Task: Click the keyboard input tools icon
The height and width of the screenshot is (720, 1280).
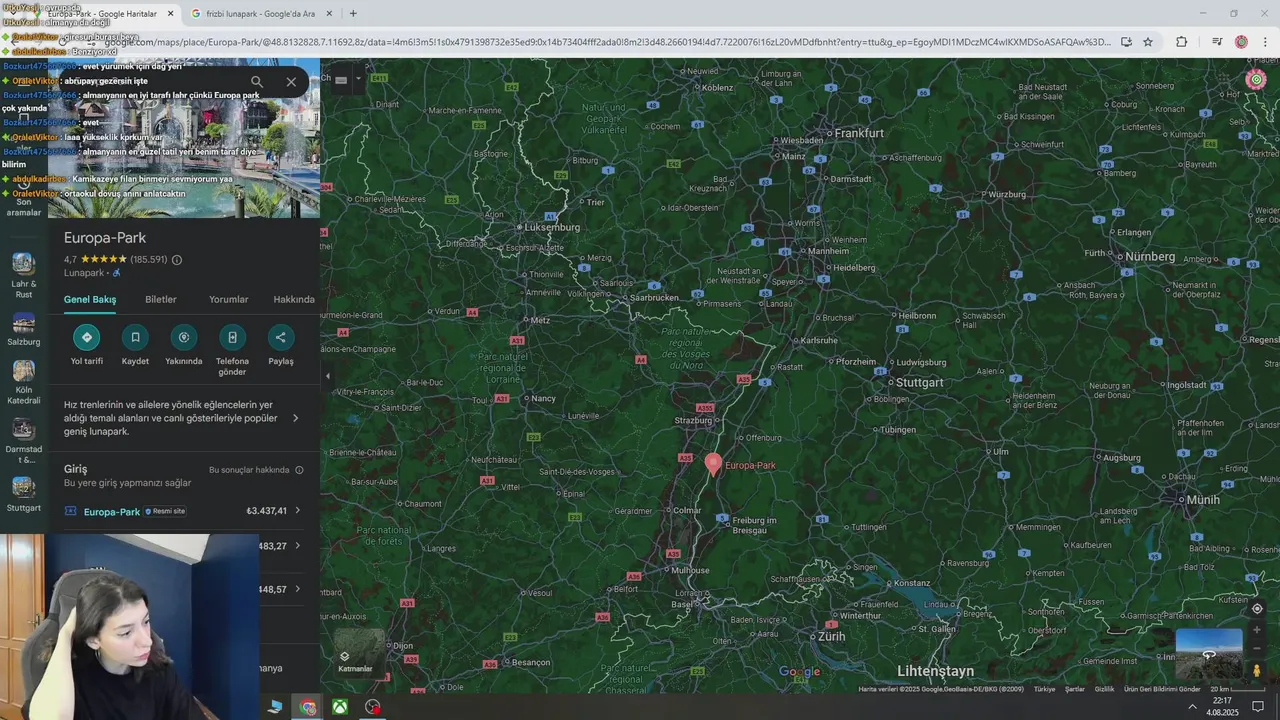Action: click(341, 80)
